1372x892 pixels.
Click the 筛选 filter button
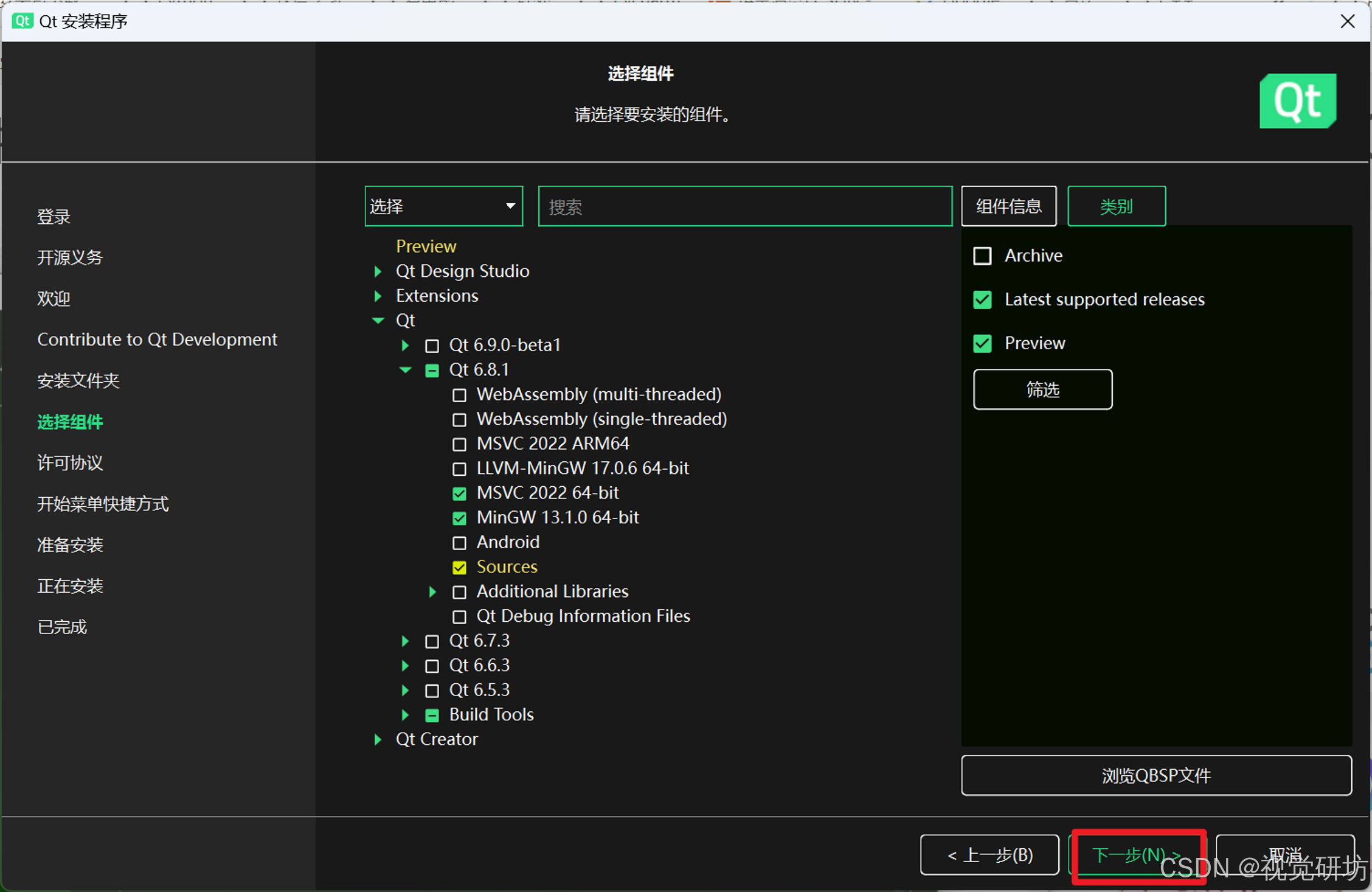1042,389
